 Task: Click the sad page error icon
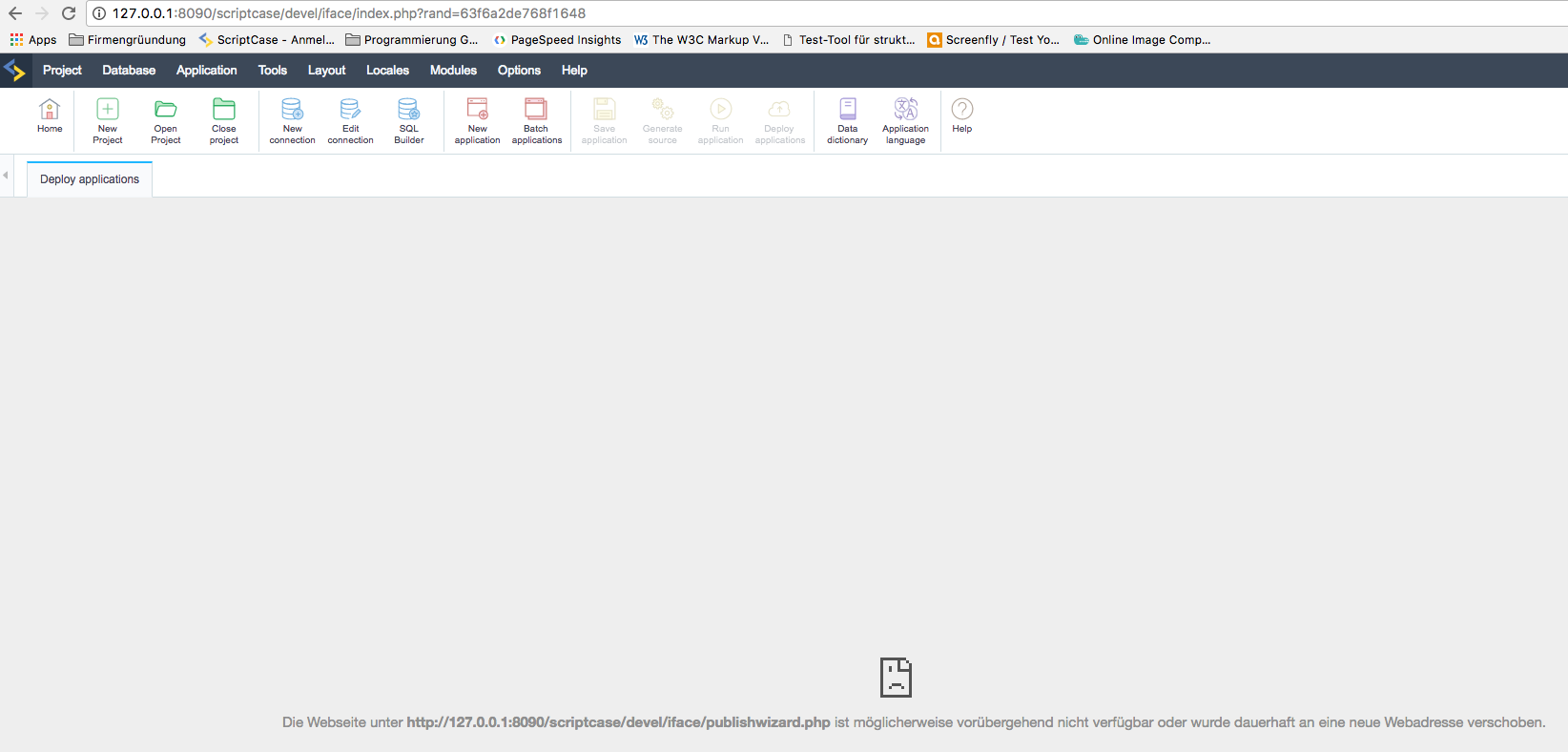point(896,677)
